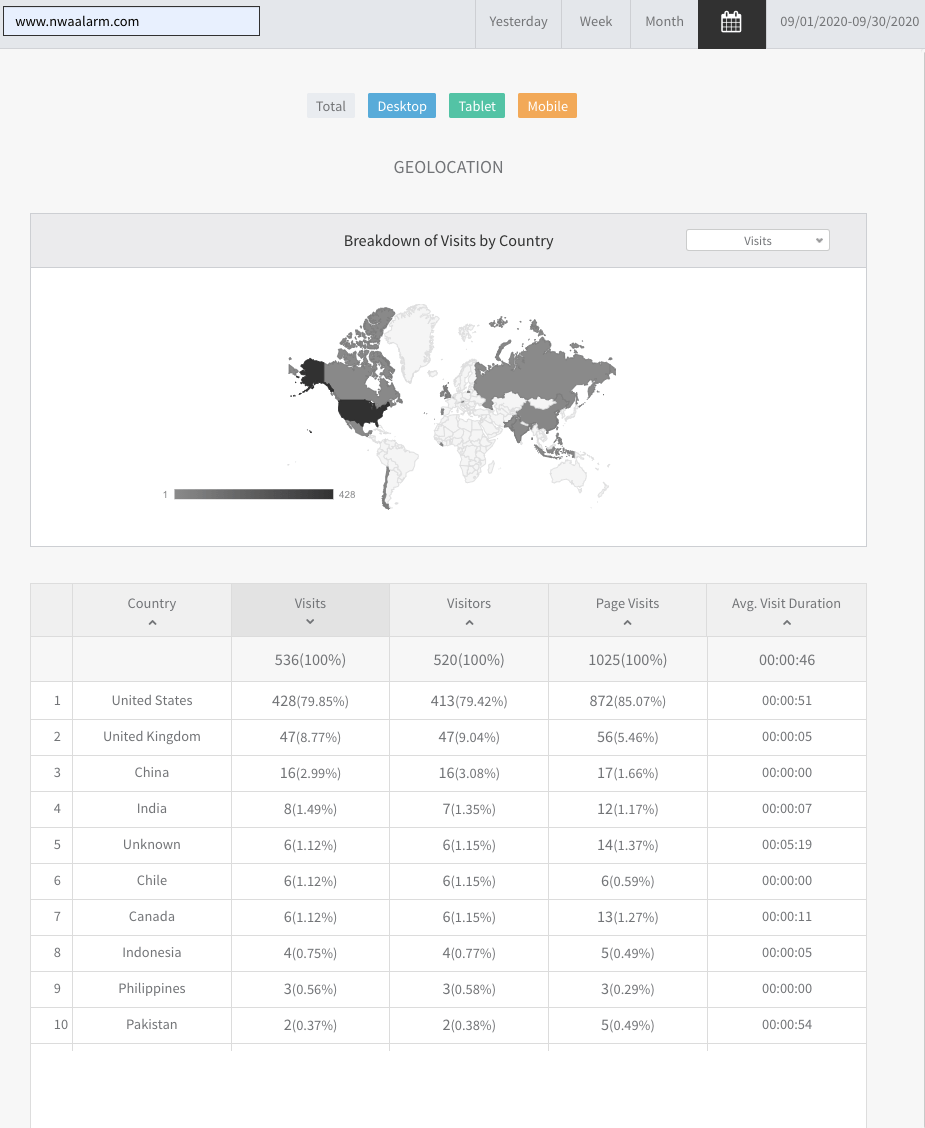The height and width of the screenshot is (1128, 925).
Task: Sort table by Visits column
Action: pyautogui.click(x=310, y=610)
